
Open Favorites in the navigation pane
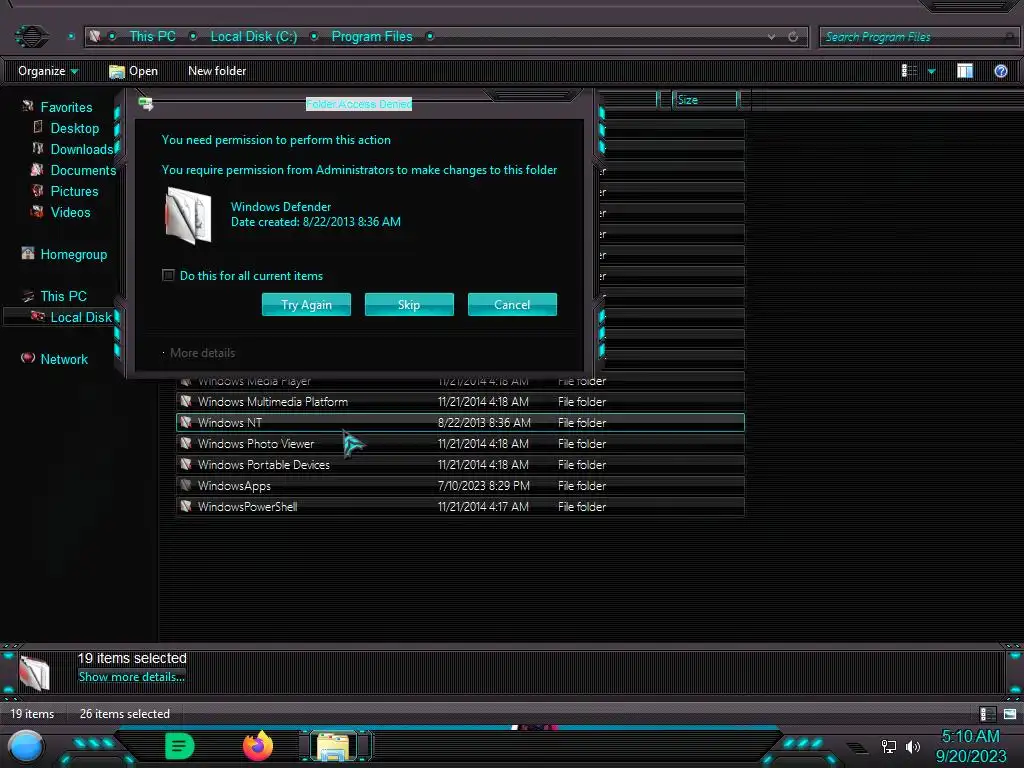[66, 107]
